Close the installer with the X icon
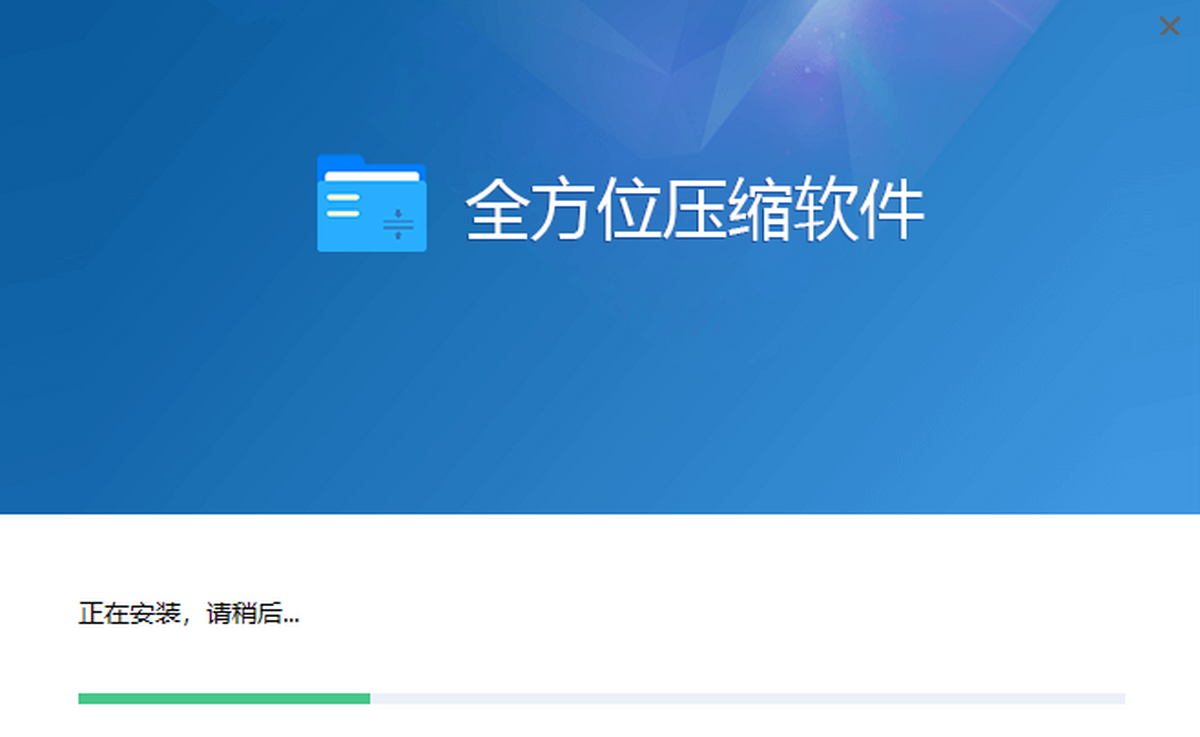This screenshot has height=737, width=1200. [x=1169, y=27]
